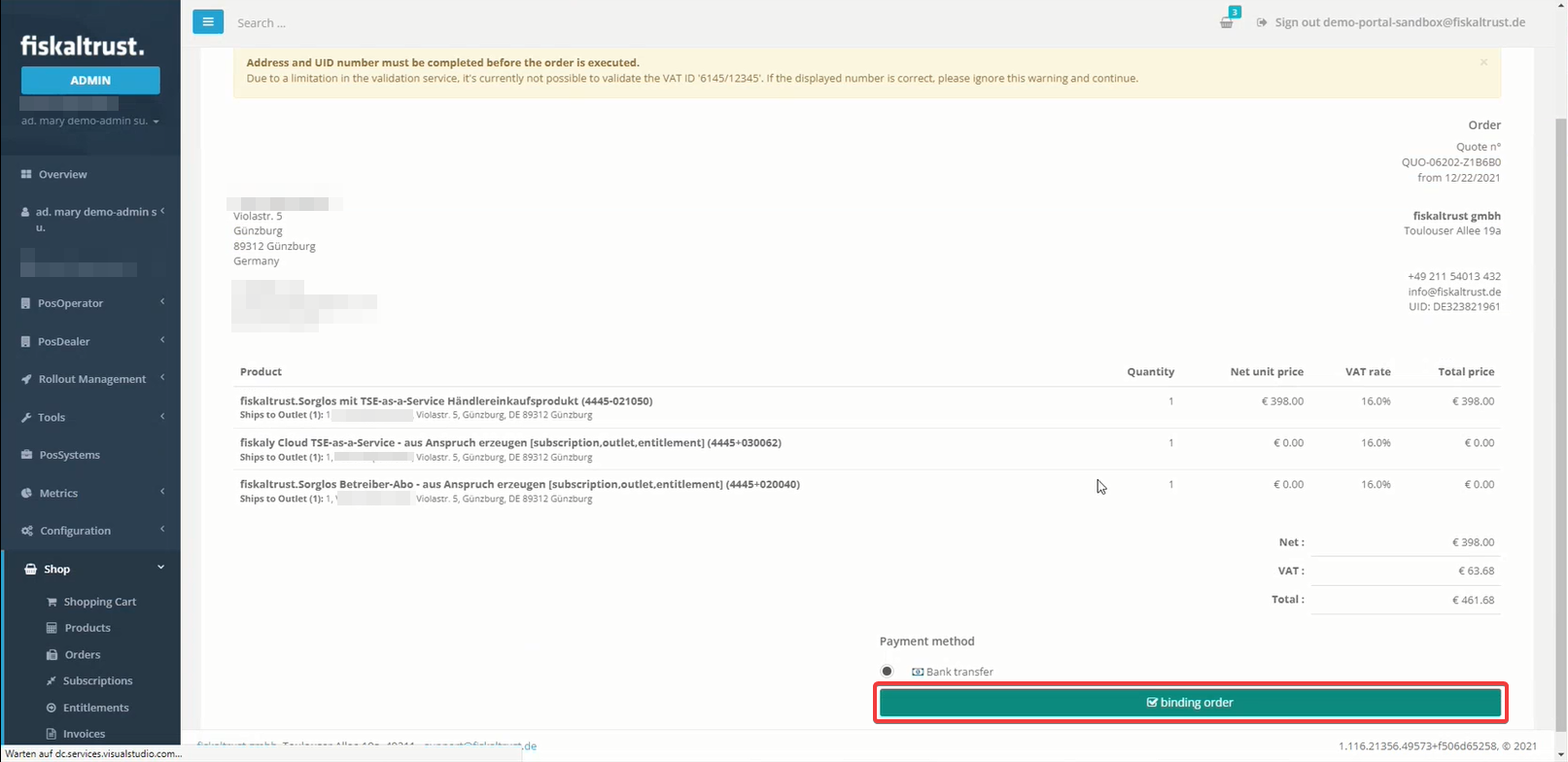Click the ADMIN button

90,81
